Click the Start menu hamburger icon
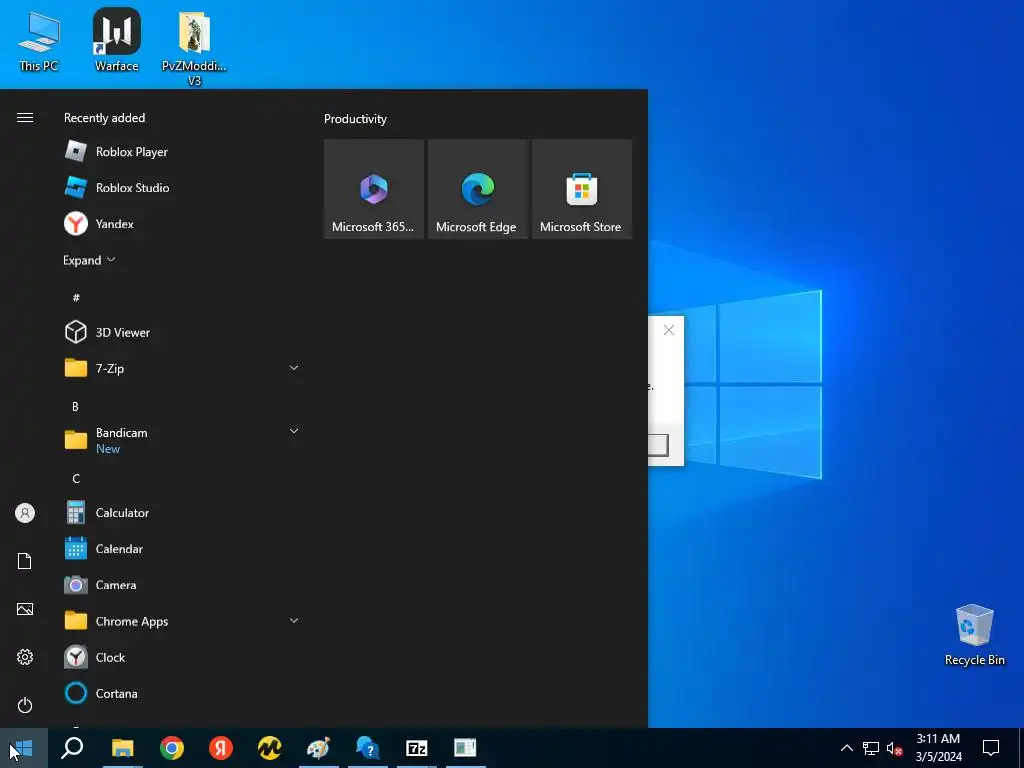 coord(25,118)
